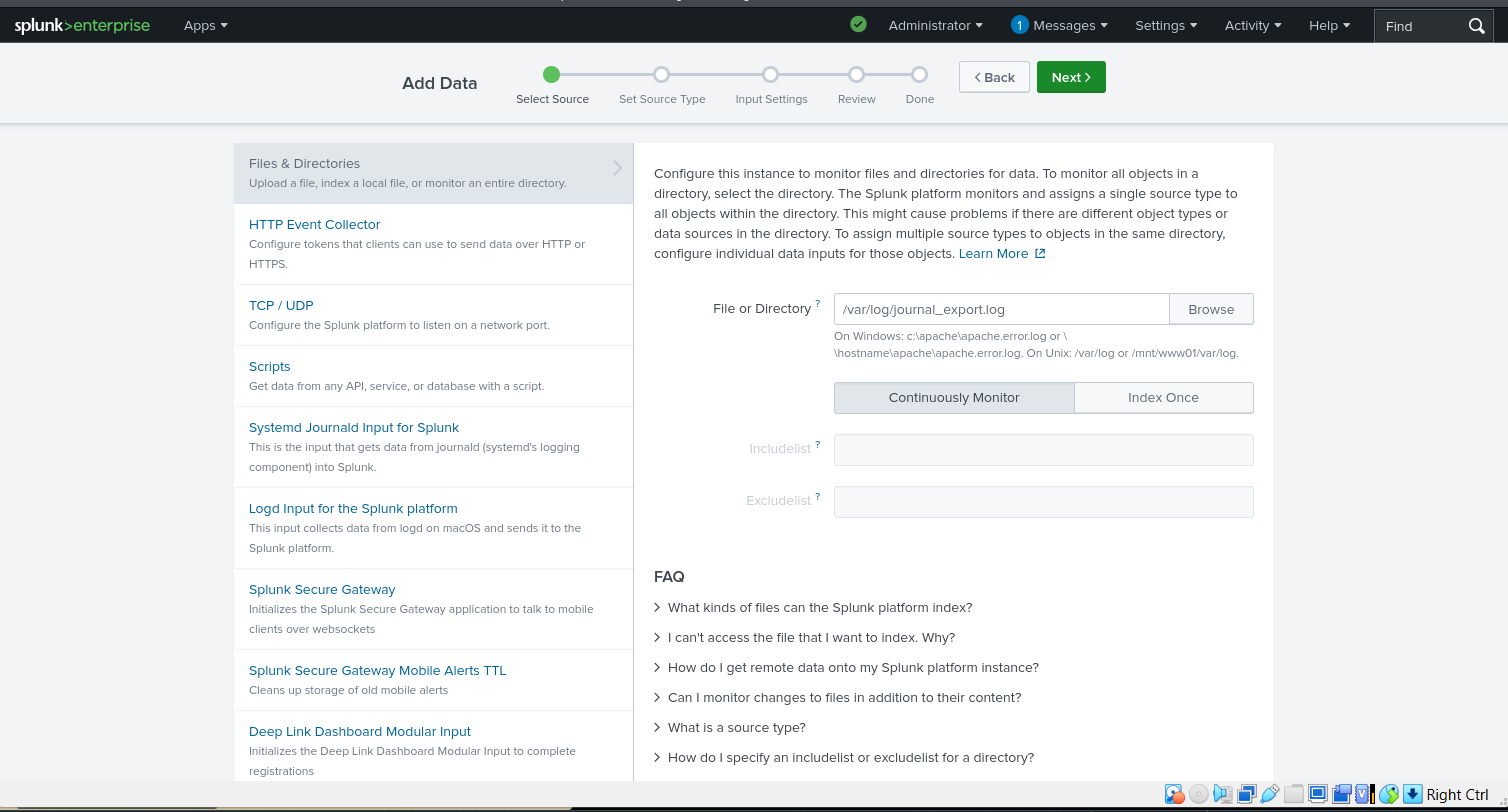
Task: Click the VirtualBox display monitor icon
Action: point(1318,794)
